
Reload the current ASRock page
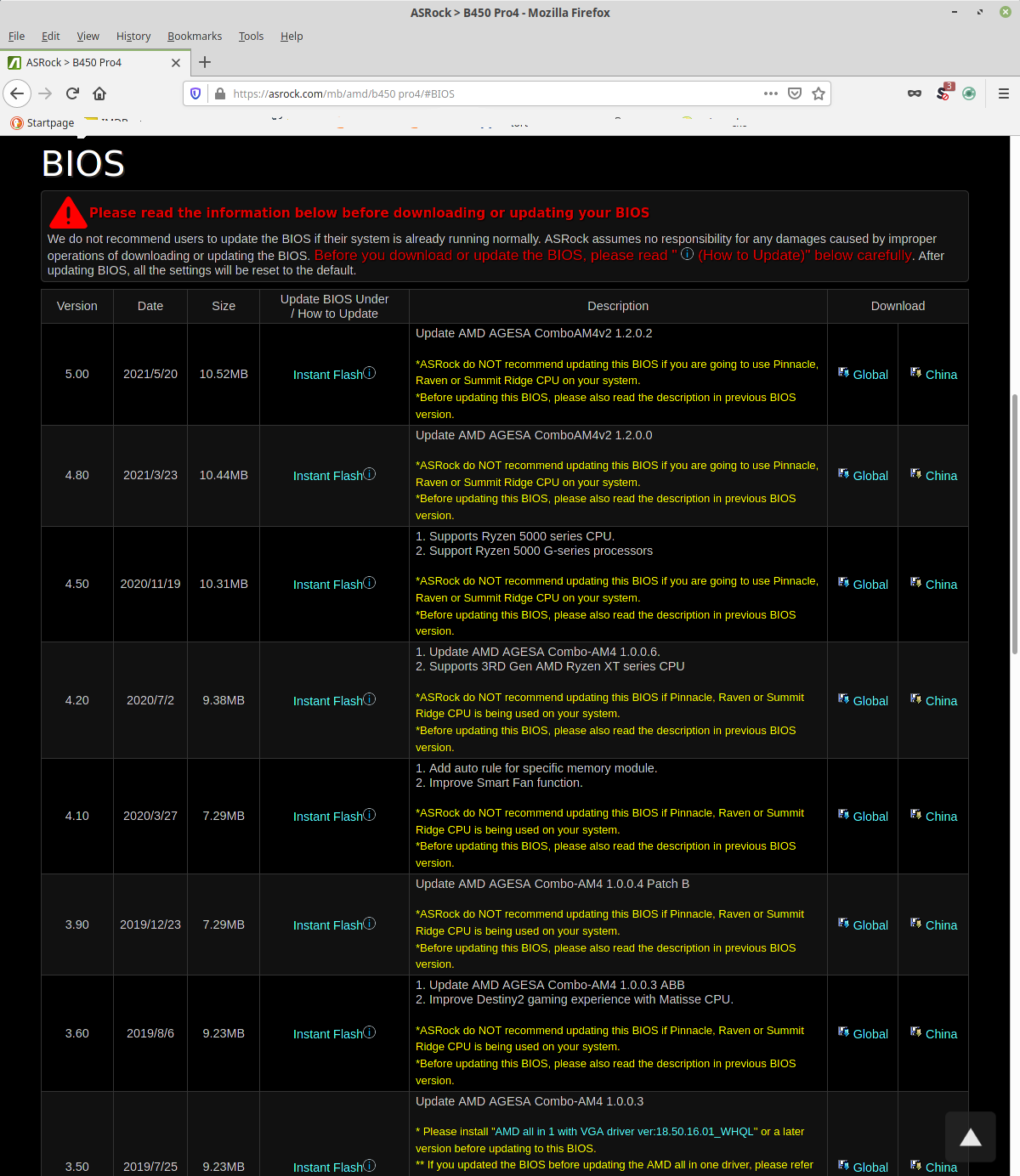point(72,93)
